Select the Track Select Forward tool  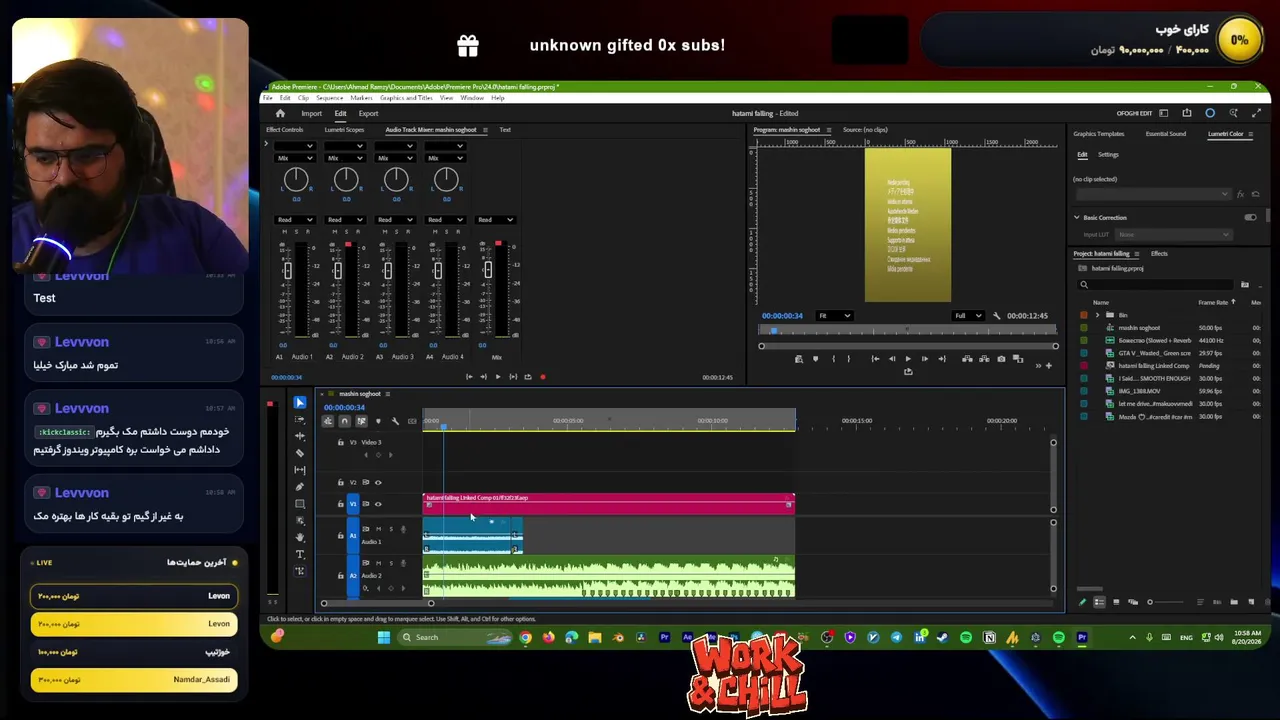(x=299, y=419)
